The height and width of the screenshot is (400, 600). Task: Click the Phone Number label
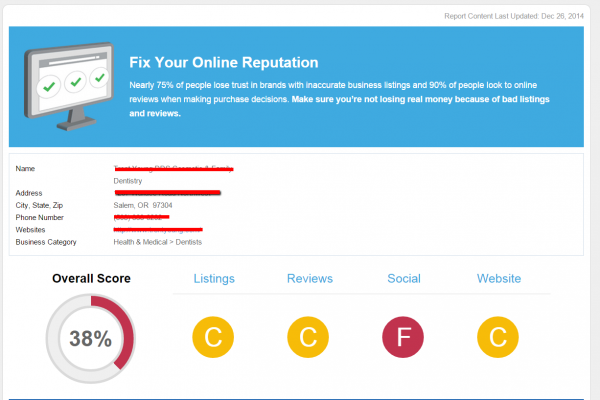[39, 217]
